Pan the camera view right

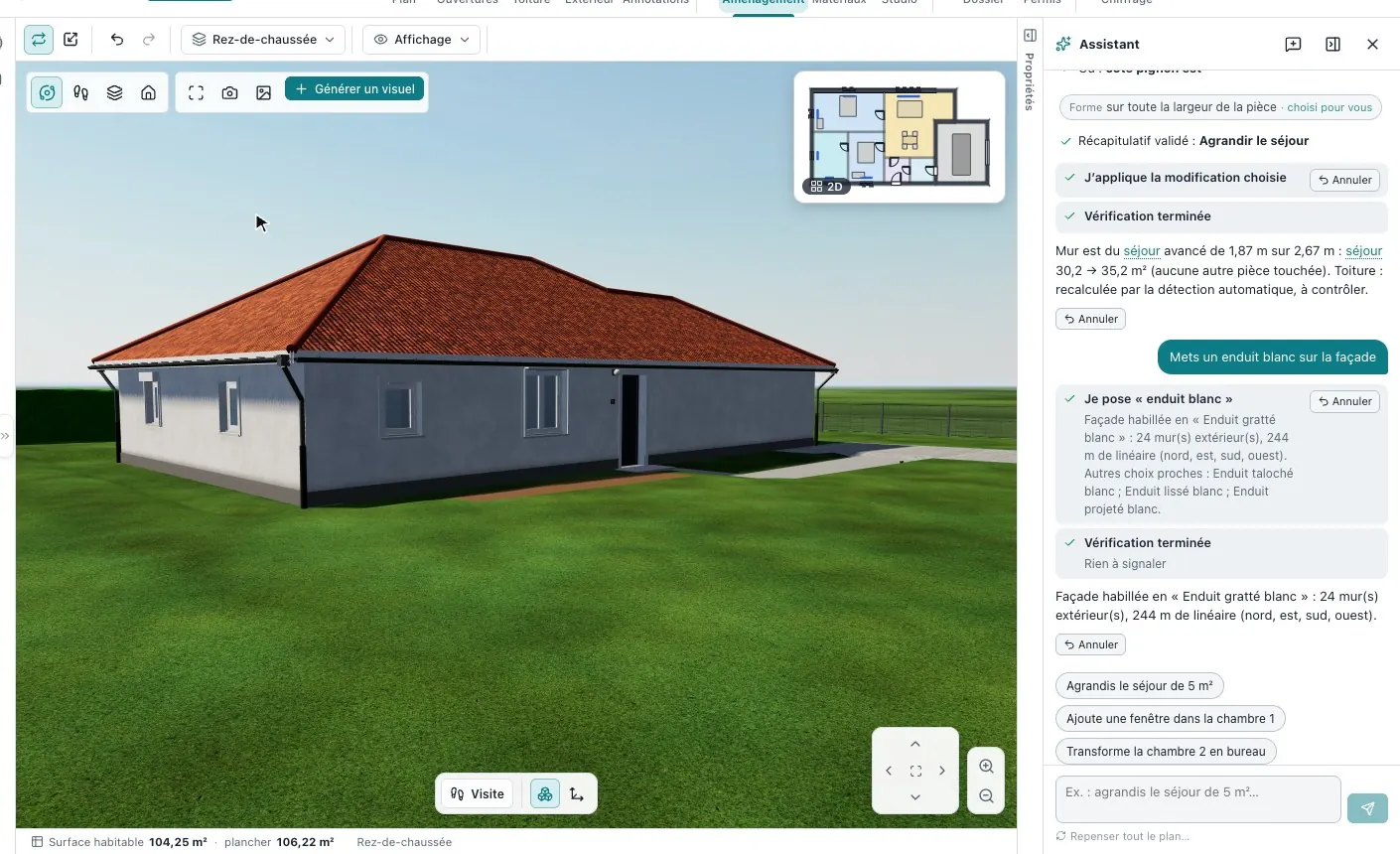[x=942, y=771]
